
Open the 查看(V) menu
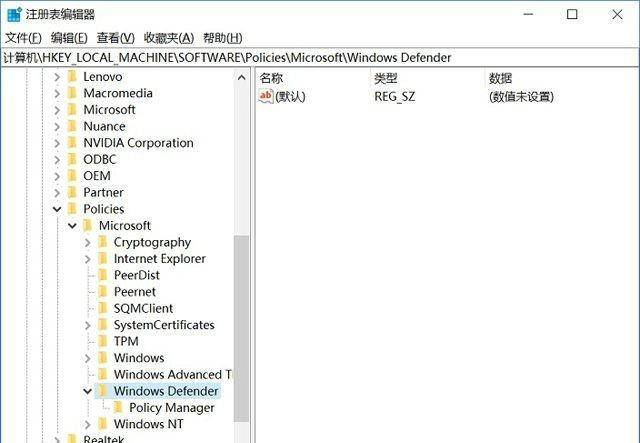[x=116, y=38]
